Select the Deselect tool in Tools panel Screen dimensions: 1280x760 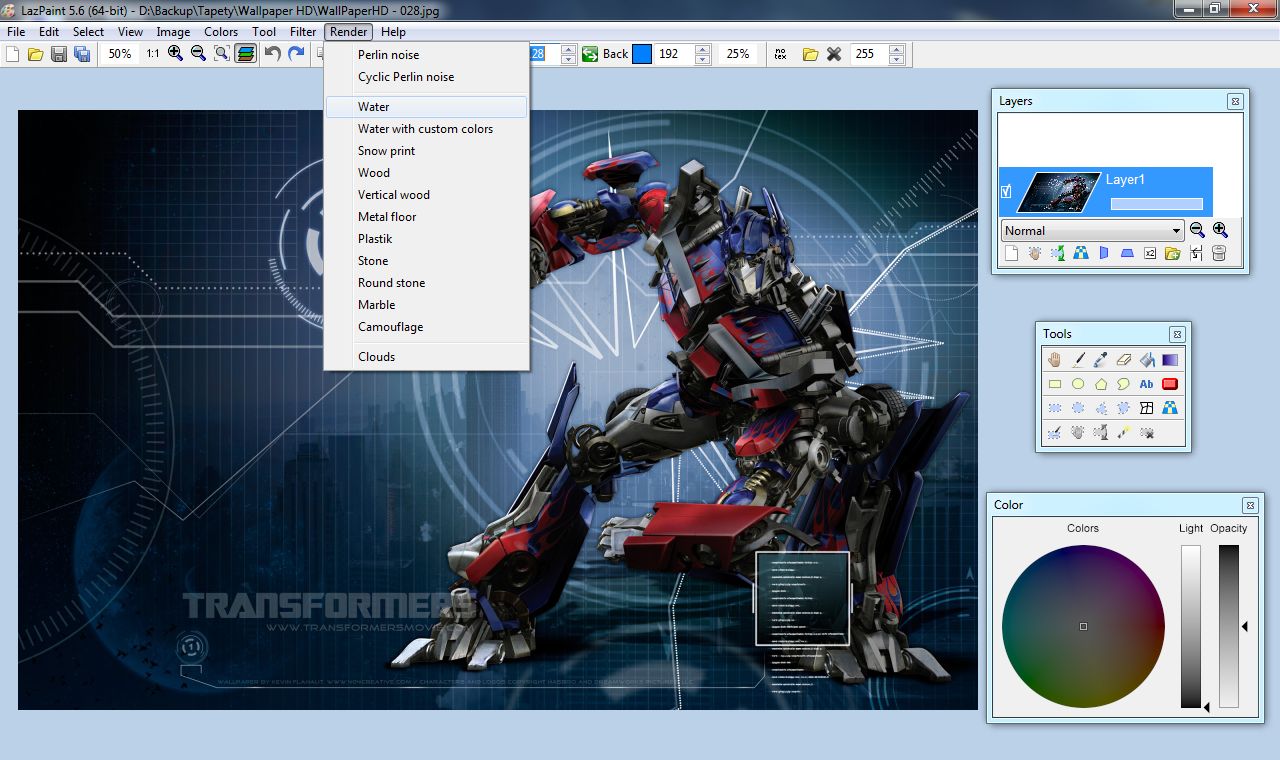(x=1147, y=433)
